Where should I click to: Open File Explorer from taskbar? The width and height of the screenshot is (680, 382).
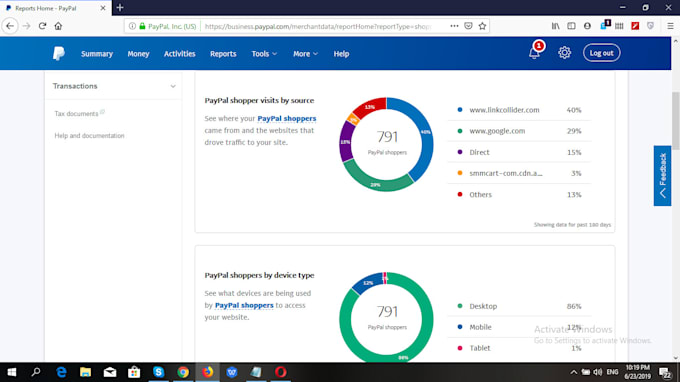[85, 372]
